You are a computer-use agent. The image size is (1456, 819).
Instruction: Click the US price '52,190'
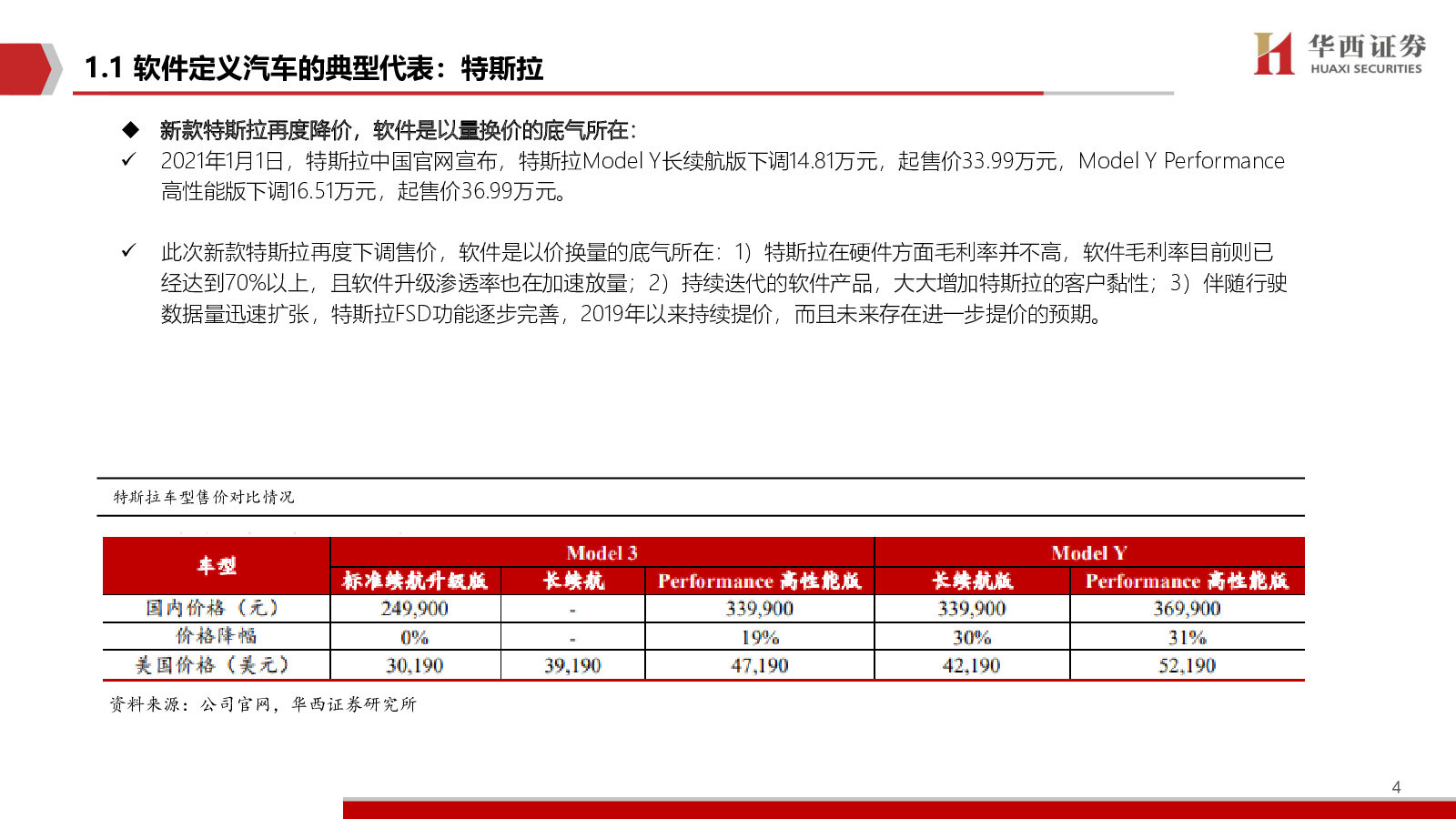[1188, 665]
